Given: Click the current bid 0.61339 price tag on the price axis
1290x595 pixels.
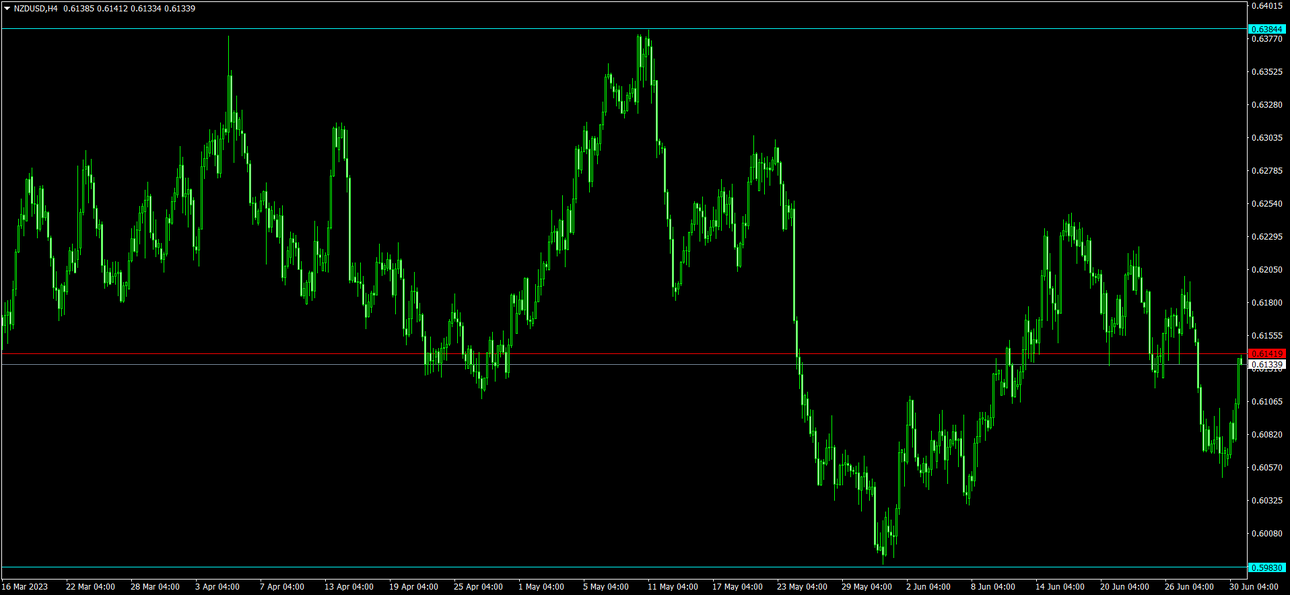Looking at the screenshot, I should pos(1267,365).
